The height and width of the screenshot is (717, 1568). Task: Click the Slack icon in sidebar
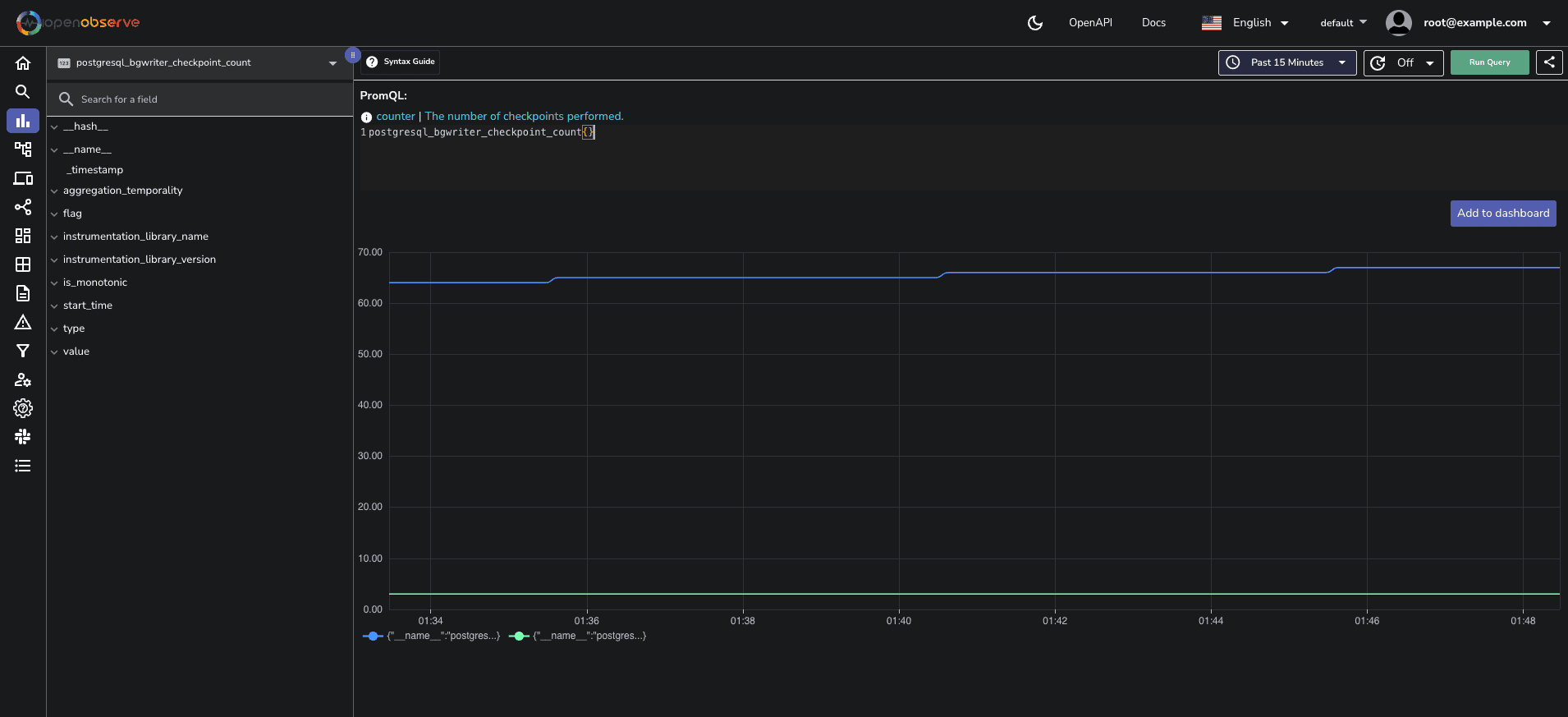pyautogui.click(x=23, y=437)
